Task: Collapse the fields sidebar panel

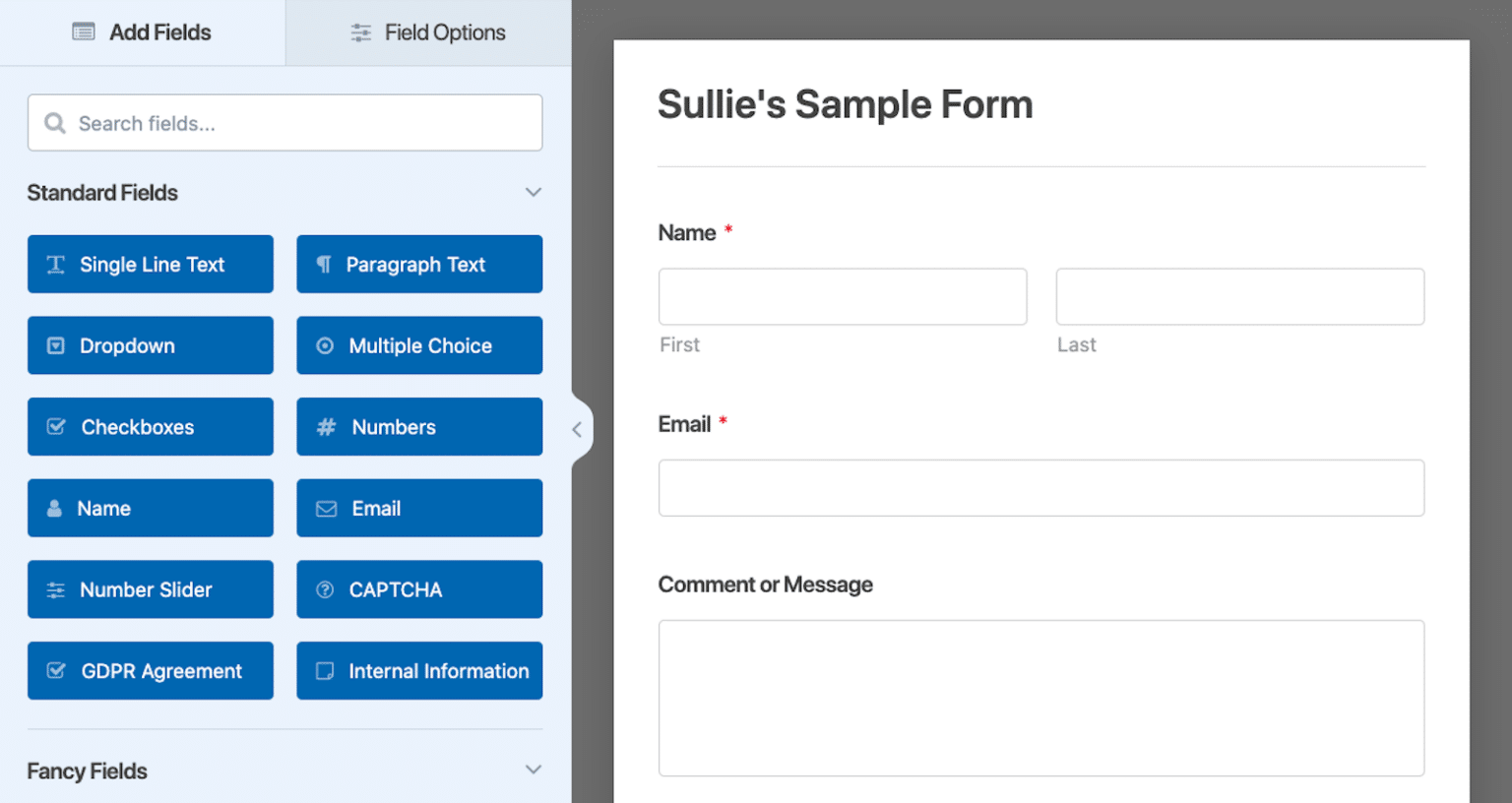Action: coord(579,428)
